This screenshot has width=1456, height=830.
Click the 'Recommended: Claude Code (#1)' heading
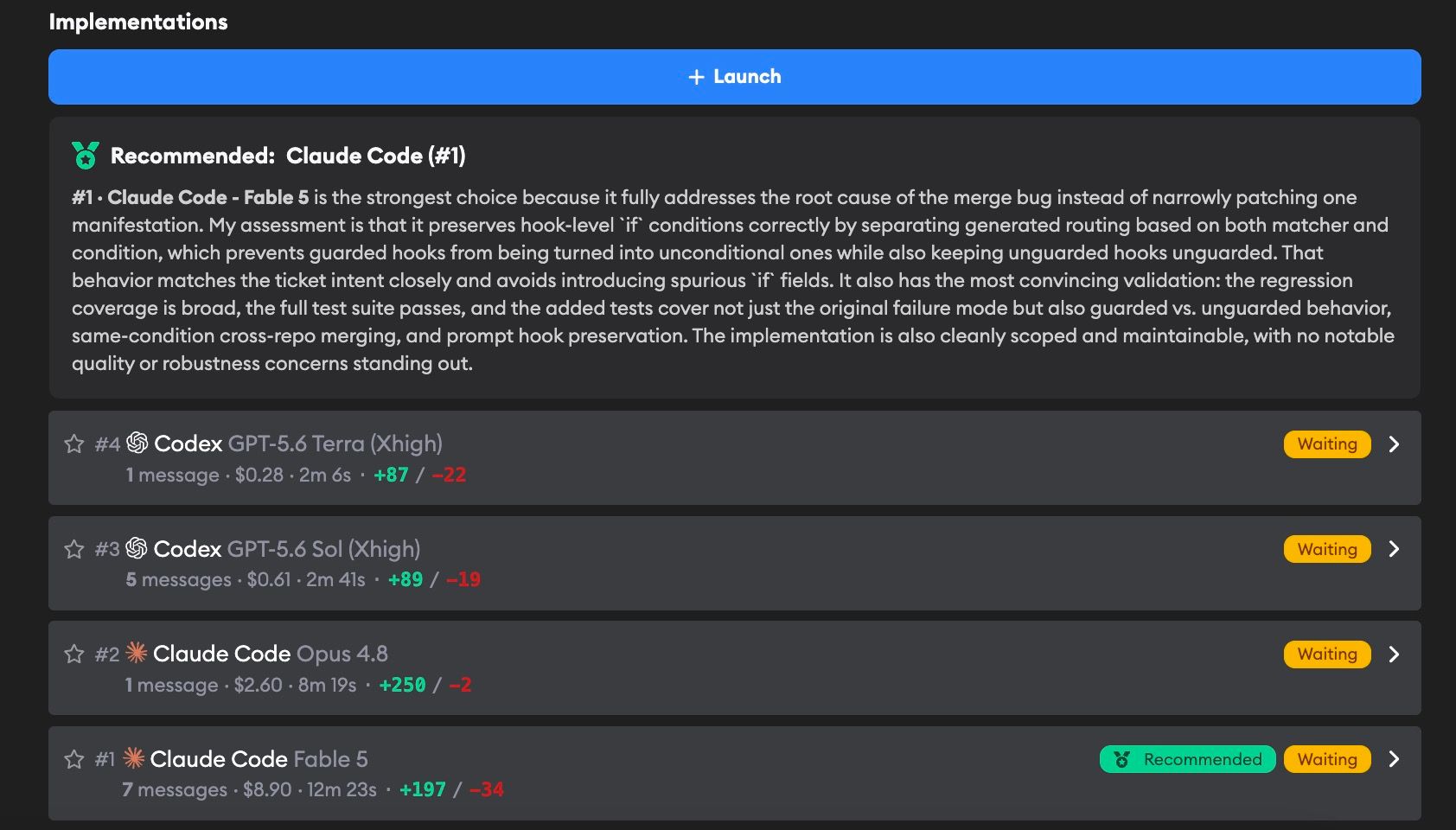[288, 156]
